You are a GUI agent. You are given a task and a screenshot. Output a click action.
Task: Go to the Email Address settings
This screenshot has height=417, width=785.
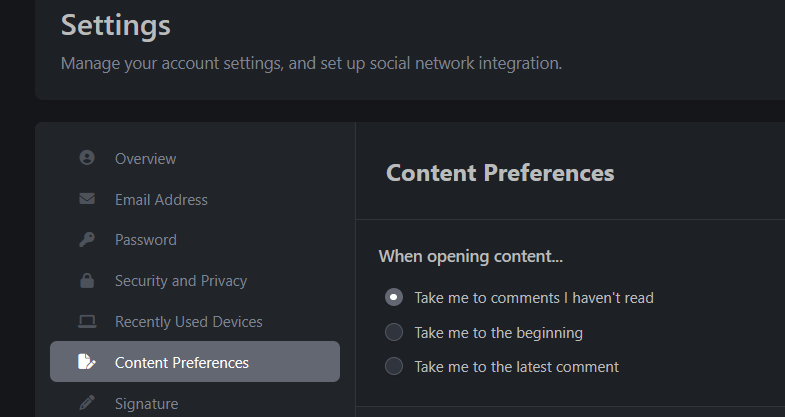click(x=161, y=199)
